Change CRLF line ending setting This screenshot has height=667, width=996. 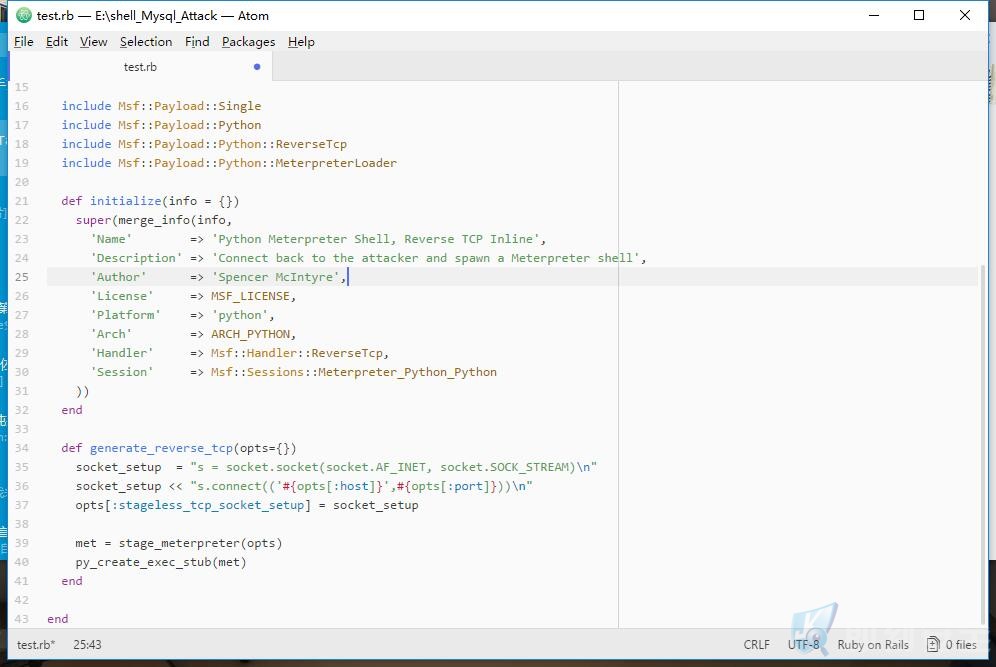point(757,645)
